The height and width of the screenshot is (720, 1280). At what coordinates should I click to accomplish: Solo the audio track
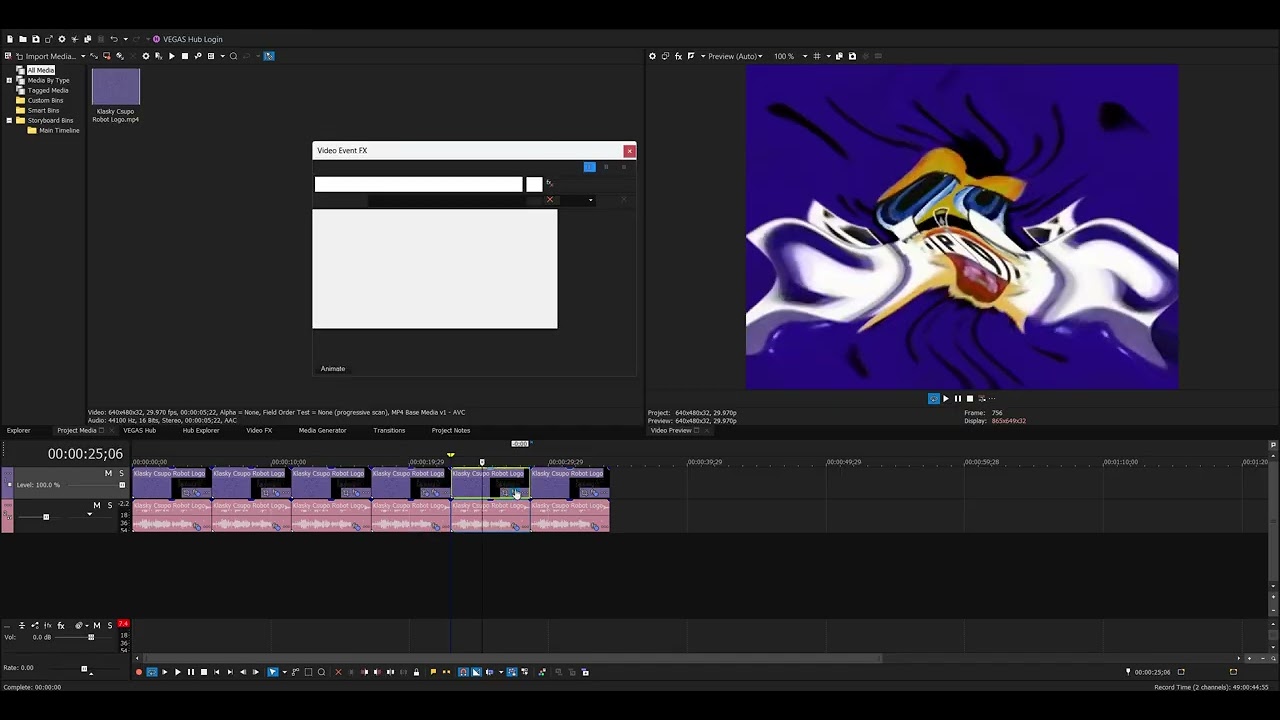tap(110, 505)
